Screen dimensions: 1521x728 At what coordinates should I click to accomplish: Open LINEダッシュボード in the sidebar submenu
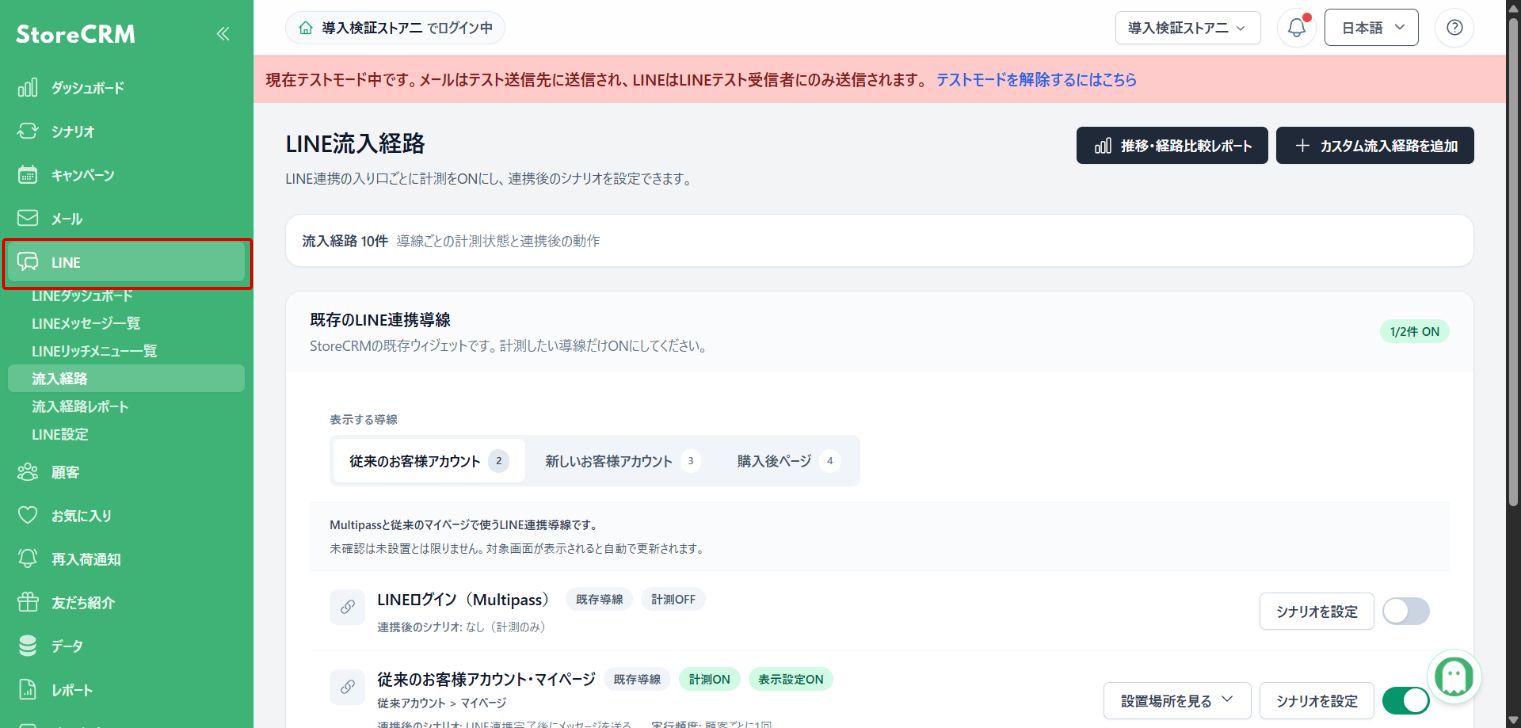tap(82, 296)
